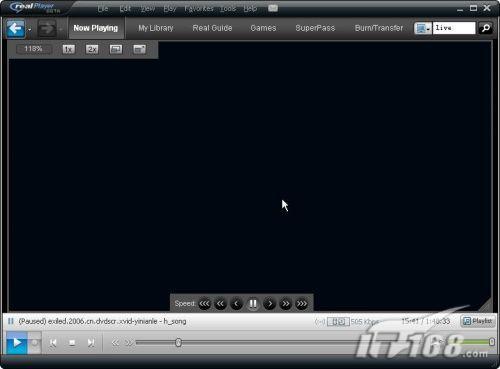Open the My Library tab
Image resolution: width=500 pixels, height=369 pixels.
156,28
